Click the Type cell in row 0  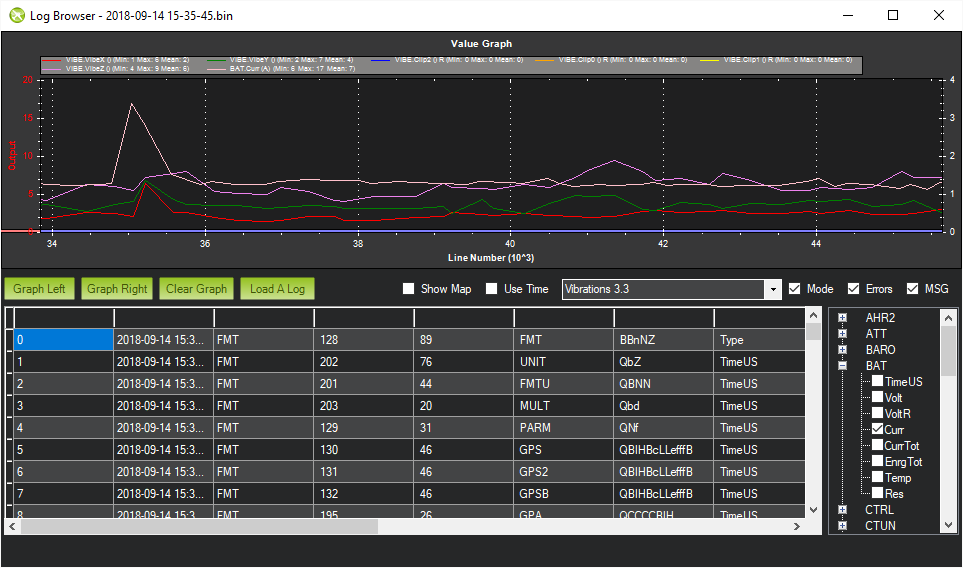(760, 340)
